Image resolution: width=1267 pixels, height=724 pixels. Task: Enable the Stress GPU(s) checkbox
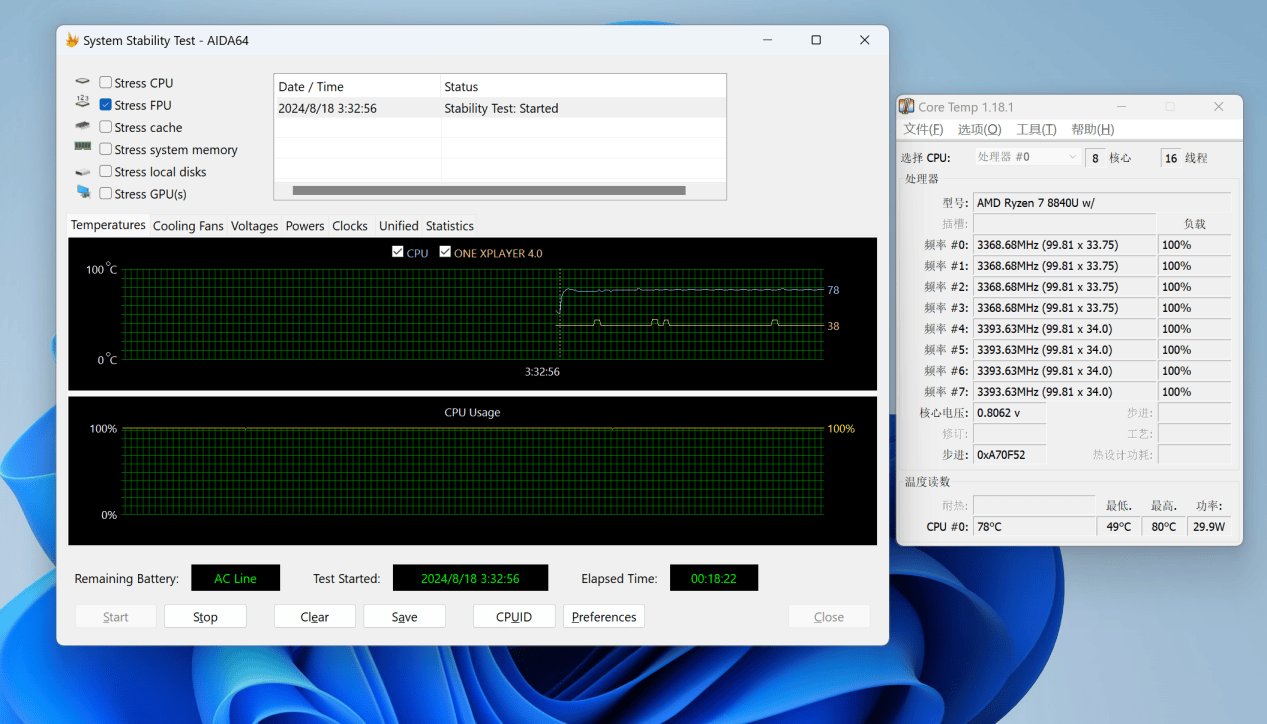(105, 193)
